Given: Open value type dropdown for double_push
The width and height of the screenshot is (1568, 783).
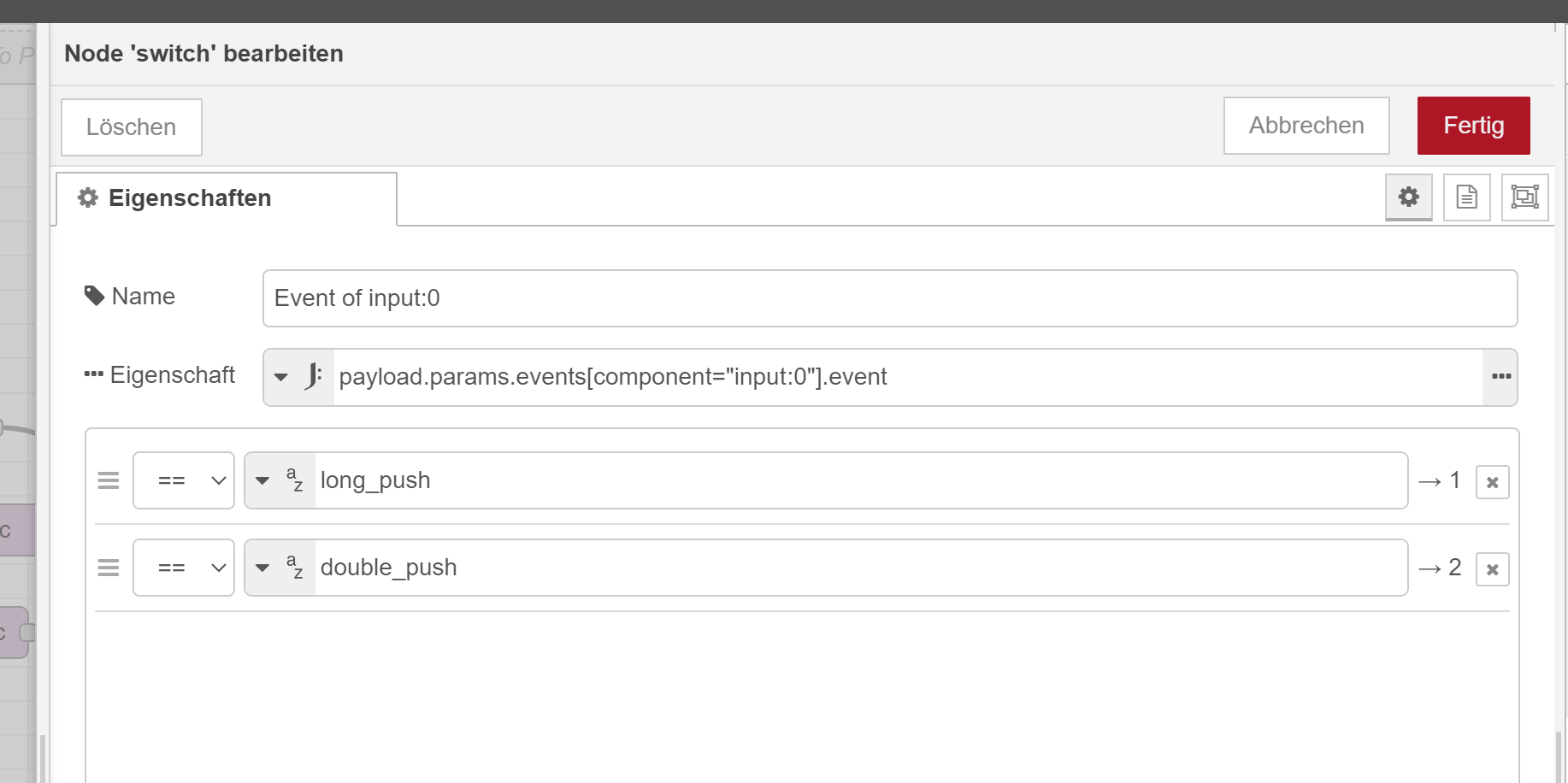Looking at the screenshot, I should click(262, 568).
